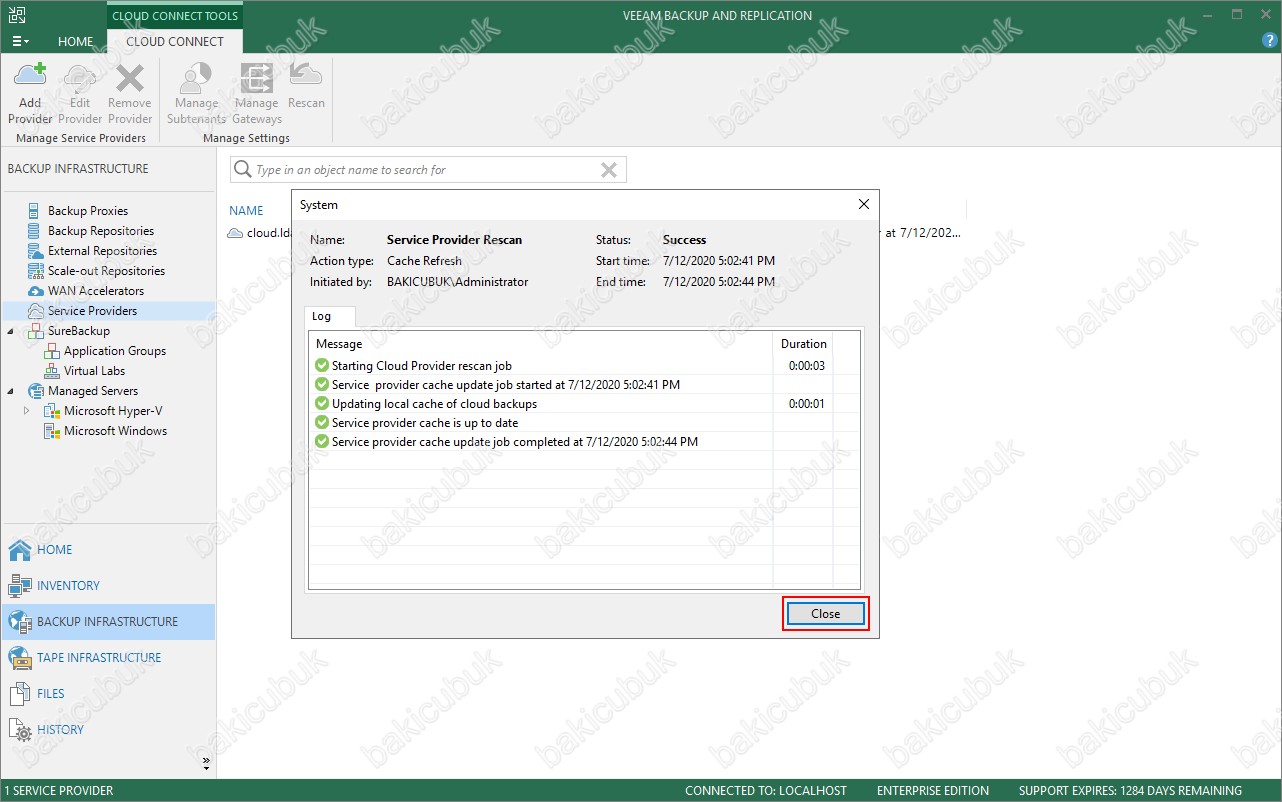Click the Microsoft Hyper-V server icon

click(x=52, y=411)
